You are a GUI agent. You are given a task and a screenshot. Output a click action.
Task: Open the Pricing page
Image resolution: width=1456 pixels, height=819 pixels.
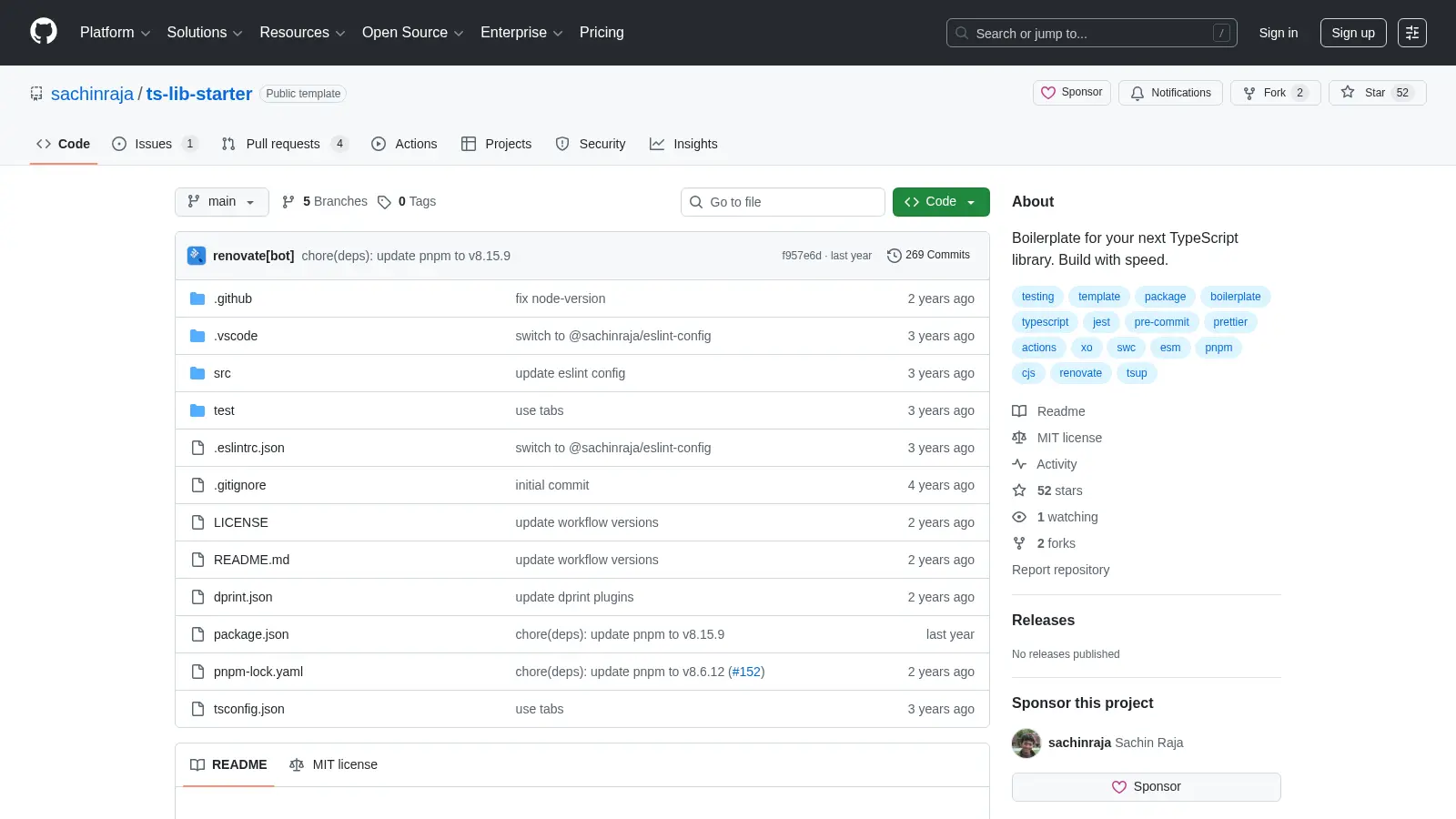[602, 33]
